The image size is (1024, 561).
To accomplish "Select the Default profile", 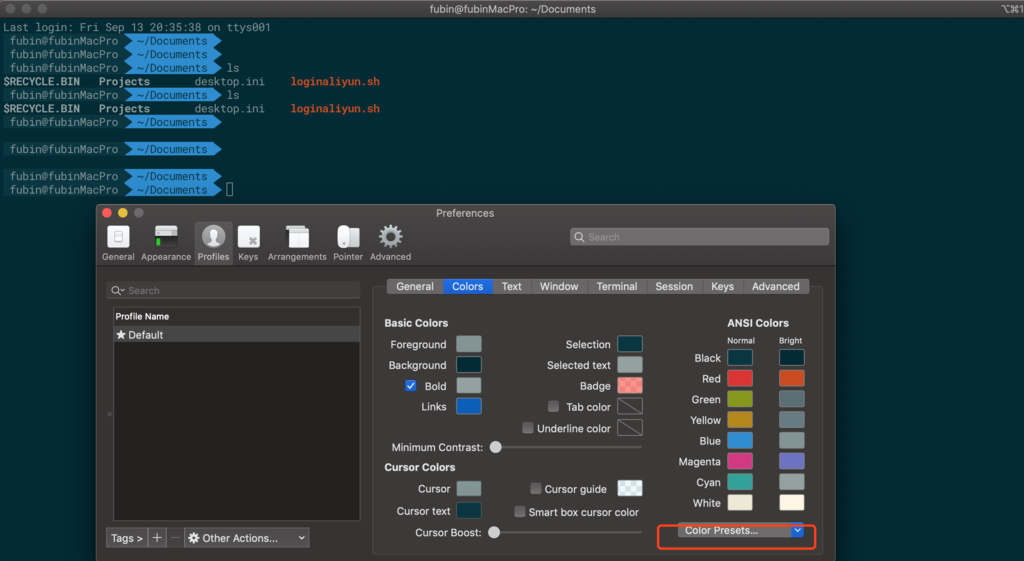I will [145, 335].
